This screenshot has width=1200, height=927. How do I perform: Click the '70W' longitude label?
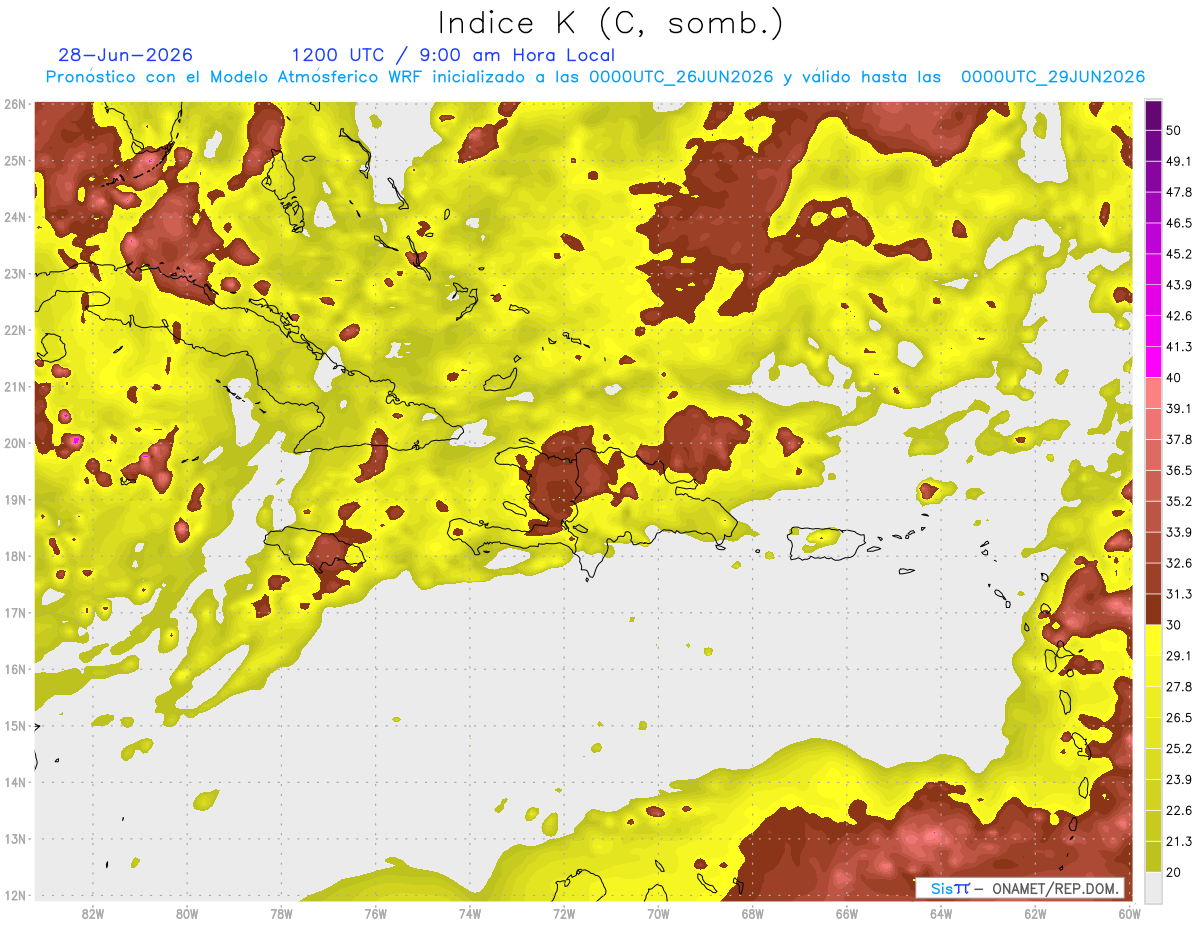(x=658, y=914)
